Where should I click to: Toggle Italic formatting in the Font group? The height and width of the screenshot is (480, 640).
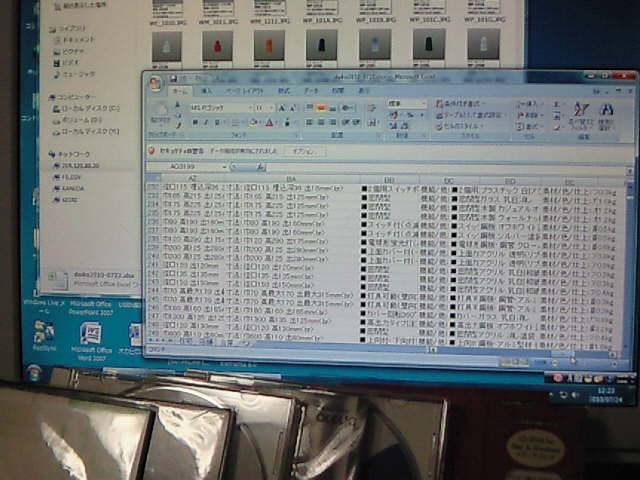[x=206, y=122]
